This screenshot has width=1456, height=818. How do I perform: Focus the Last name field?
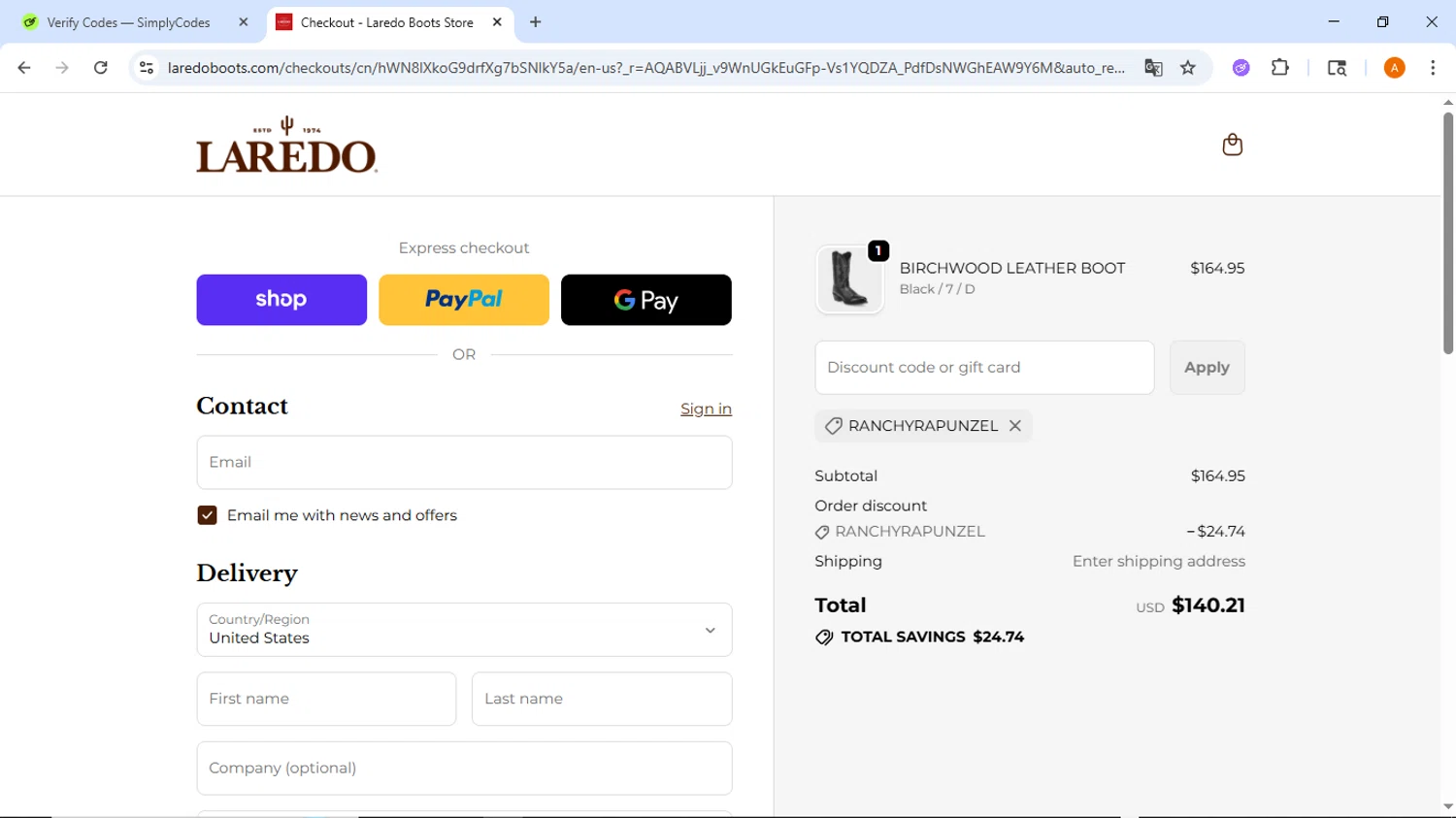[x=602, y=699]
